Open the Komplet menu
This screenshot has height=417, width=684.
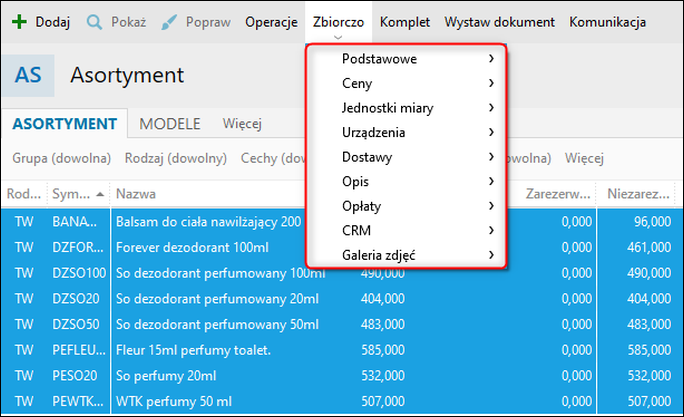pos(404,22)
